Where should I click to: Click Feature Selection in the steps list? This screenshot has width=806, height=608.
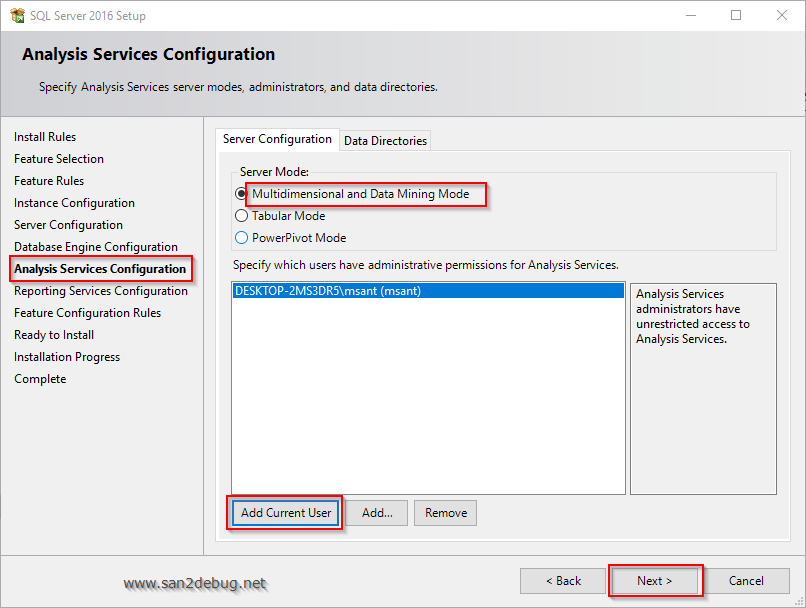(x=59, y=159)
